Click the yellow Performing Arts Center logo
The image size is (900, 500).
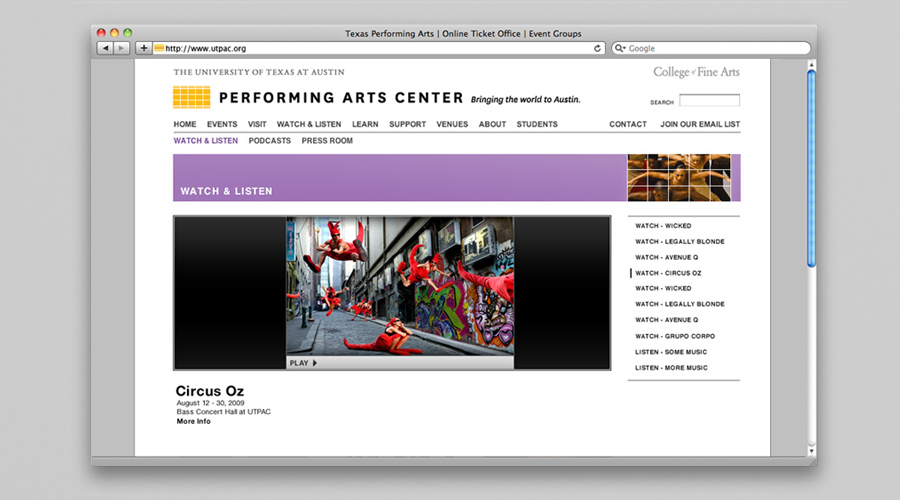pos(191,97)
